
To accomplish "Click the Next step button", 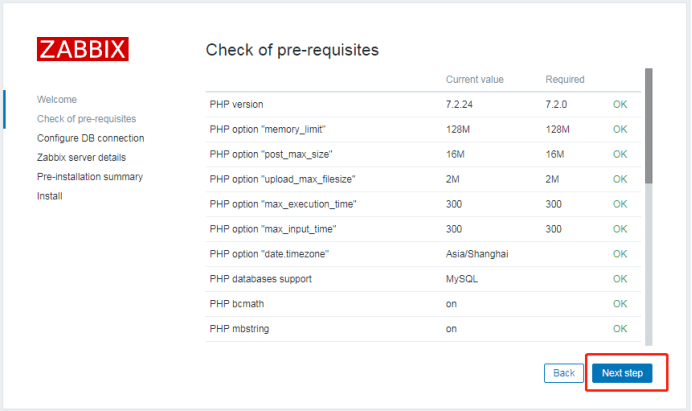I will tap(621, 373).
